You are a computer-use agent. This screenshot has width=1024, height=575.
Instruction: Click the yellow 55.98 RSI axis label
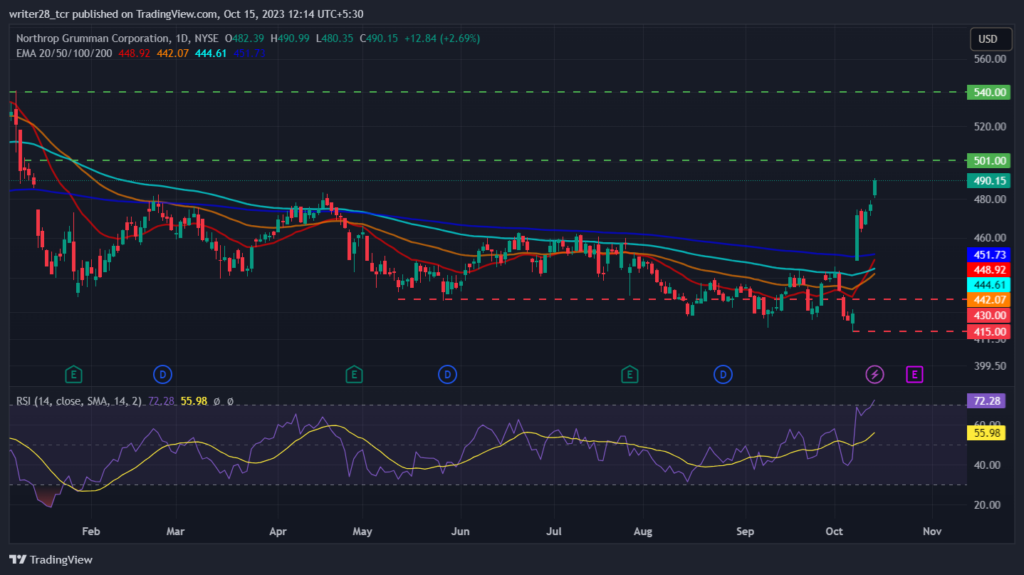pos(987,433)
